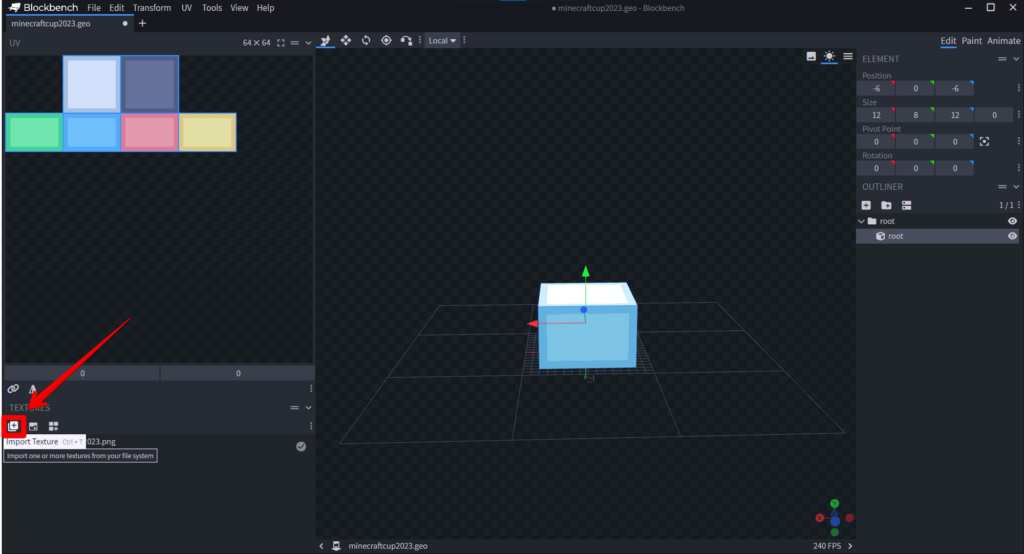1024x554 pixels.
Task: Toggle visibility of the root cube
Action: point(1012,236)
